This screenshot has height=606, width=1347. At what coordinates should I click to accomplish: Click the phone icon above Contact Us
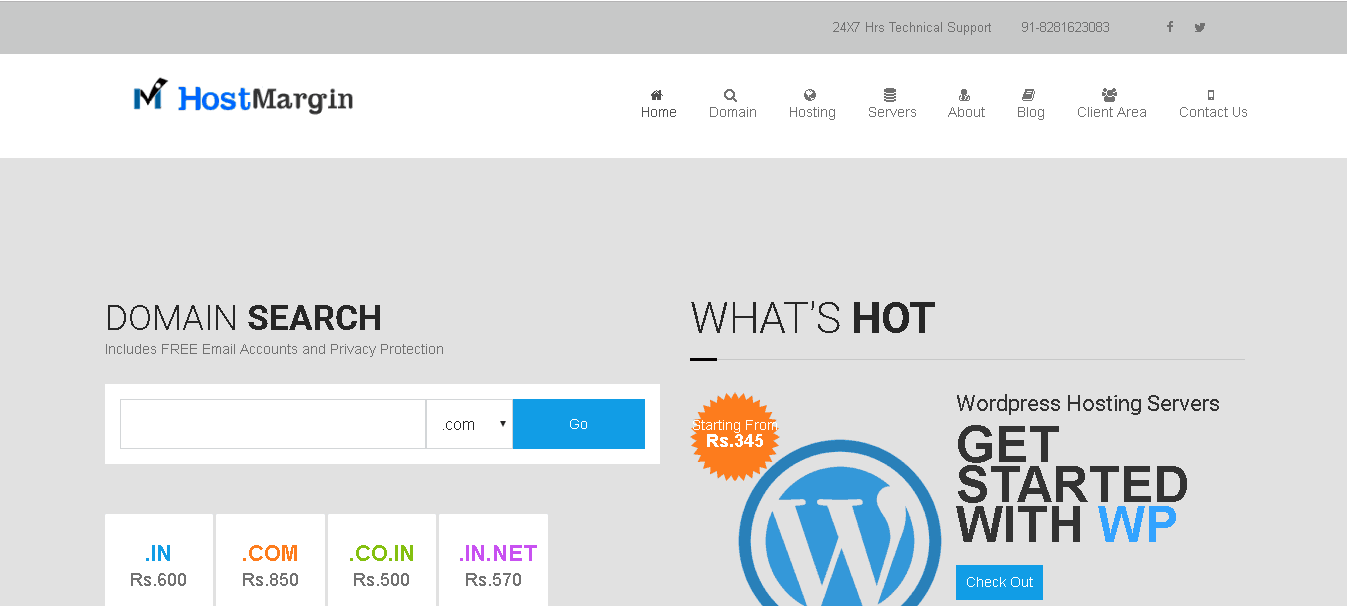(x=1211, y=95)
